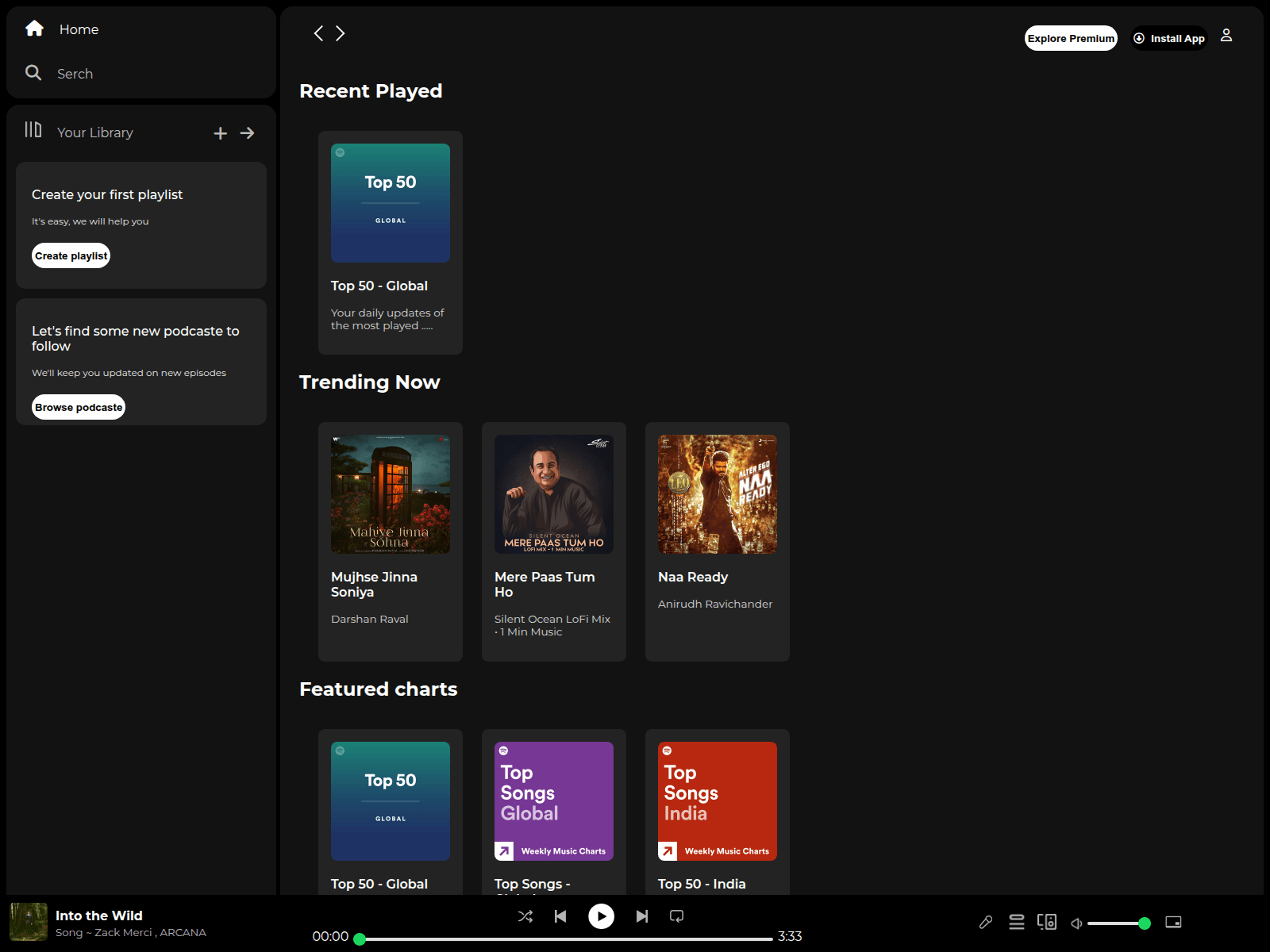1270x952 pixels.
Task: Click Browse podcaste button
Action: tap(79, 407)
